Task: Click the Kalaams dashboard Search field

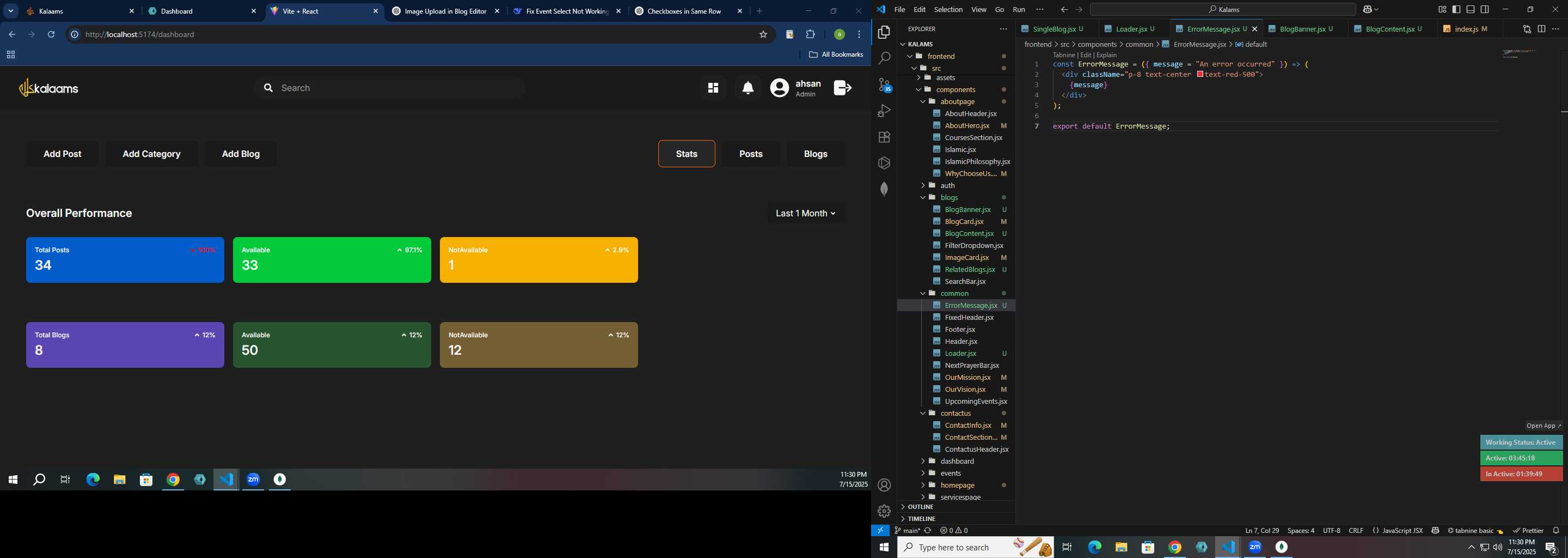Action: (389, 88)
